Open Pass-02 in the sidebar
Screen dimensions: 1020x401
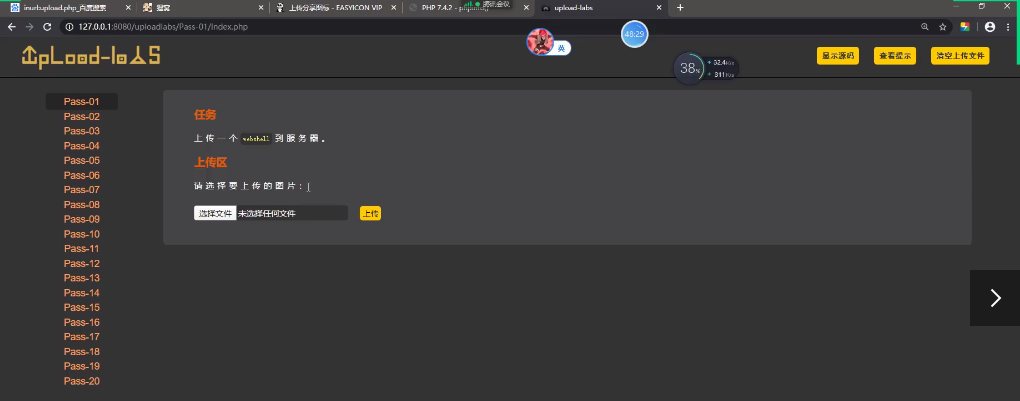[82, 116]
